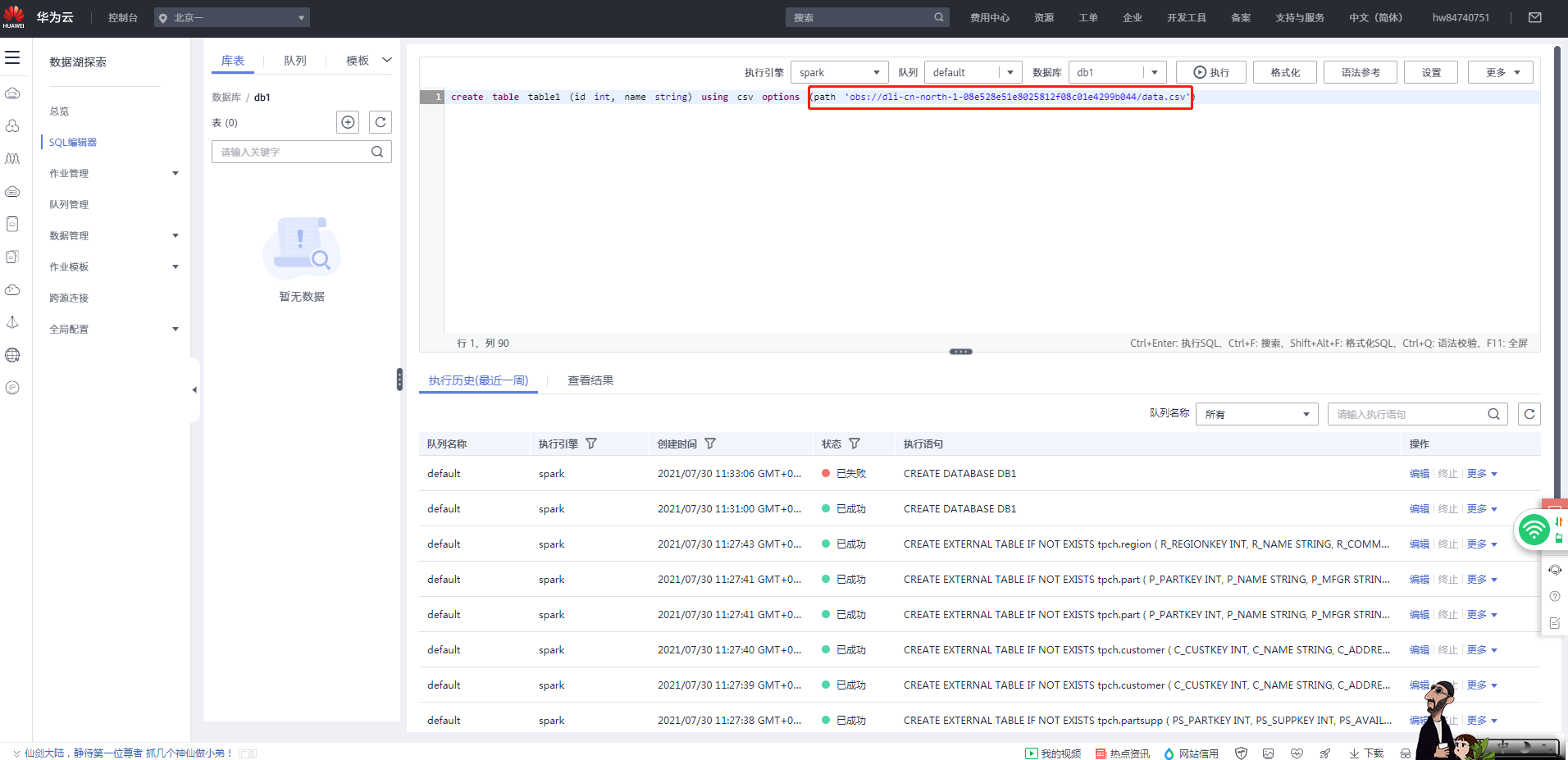Switch to the 查看结果 tab
Image resolution: width=1568 pixels, height=760 pixels.
[590, 380]
